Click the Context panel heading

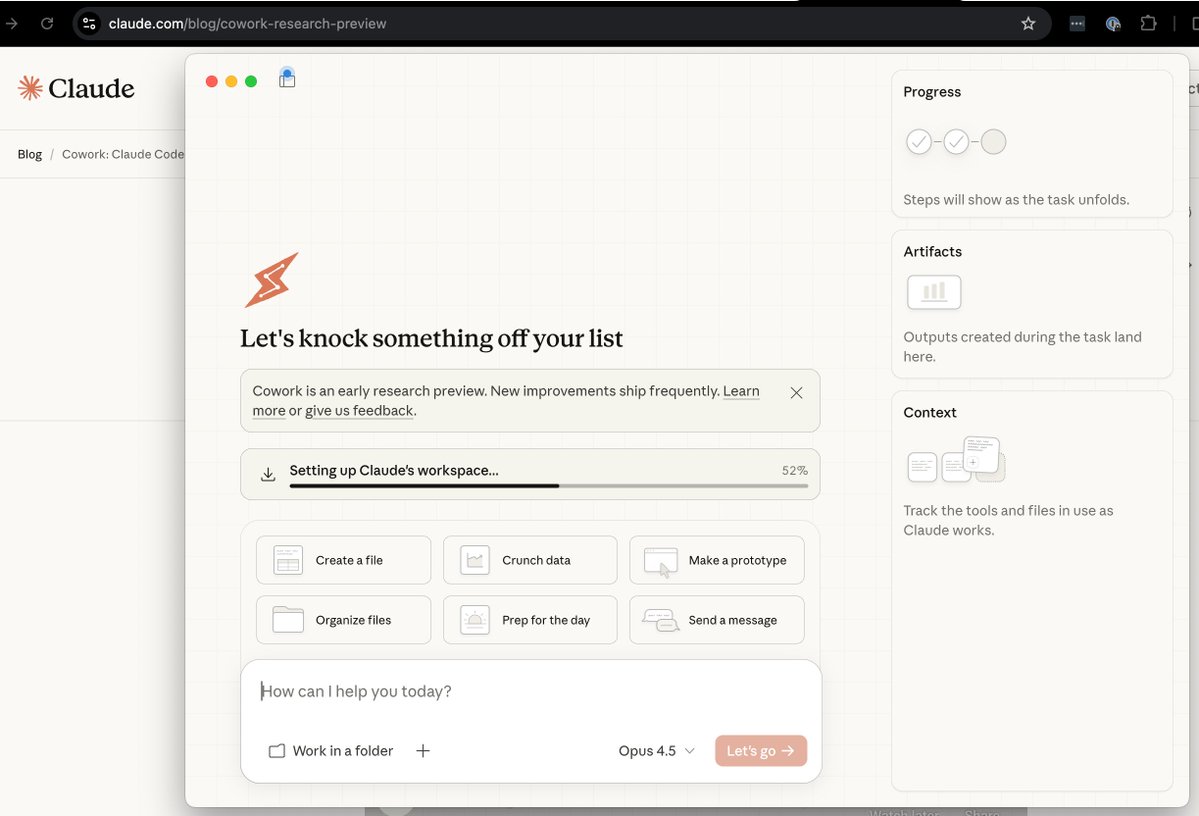(930, 412)
